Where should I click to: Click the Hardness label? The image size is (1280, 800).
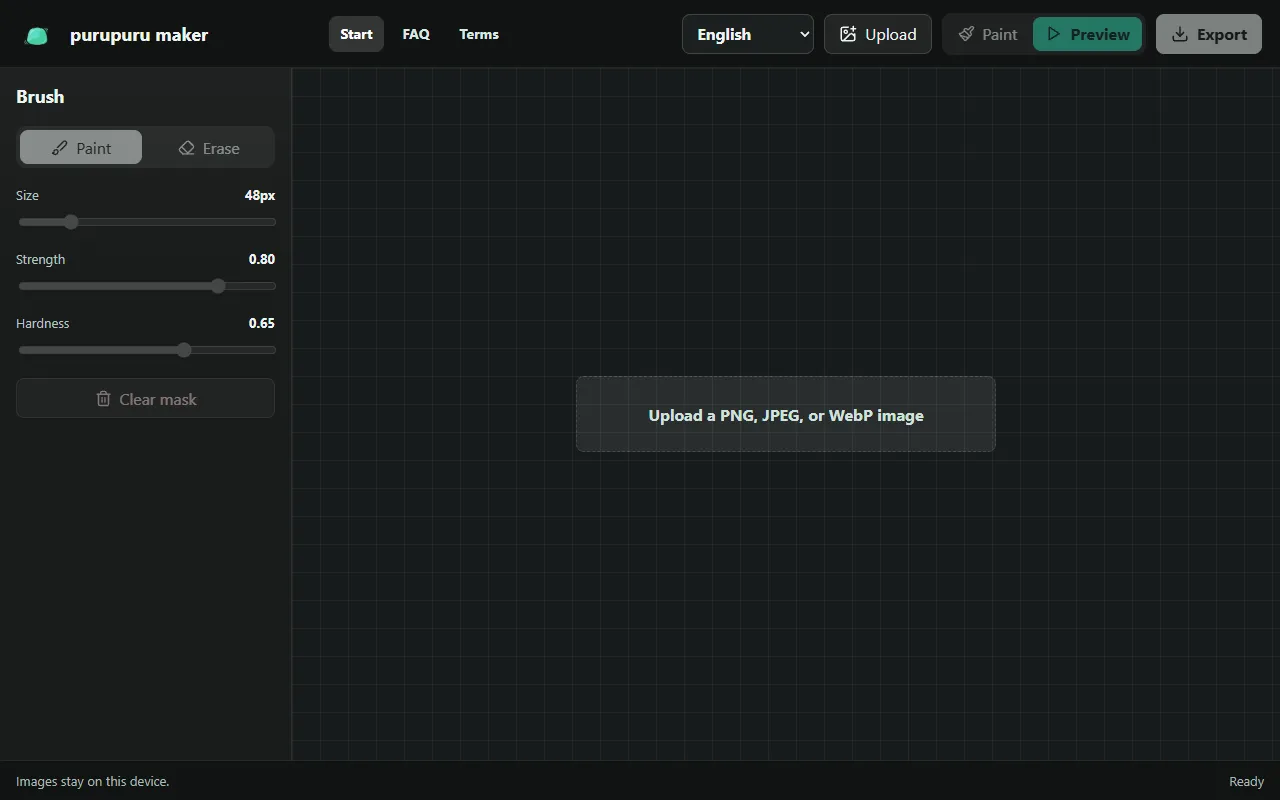pyautogui.click(x=43, y=323)
